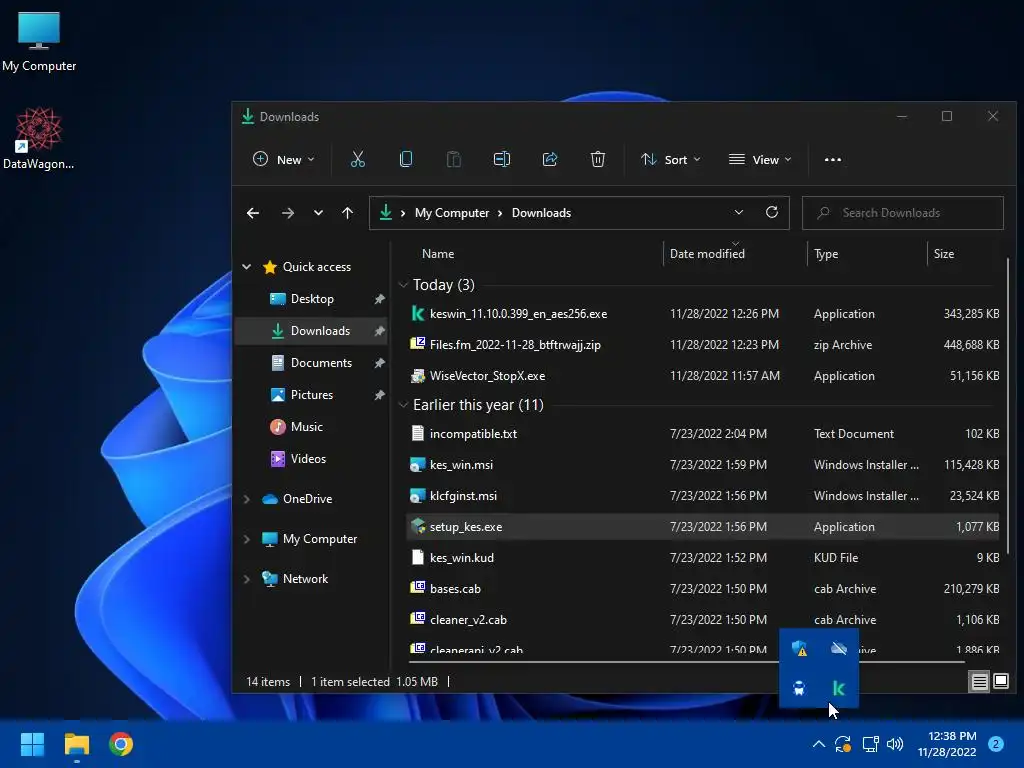Image resolution: width=1024 pixels, height=768 pixels.
Task: Open File Explorer from the taskbar
Action: pyautogui.click(x=76, y=744)
